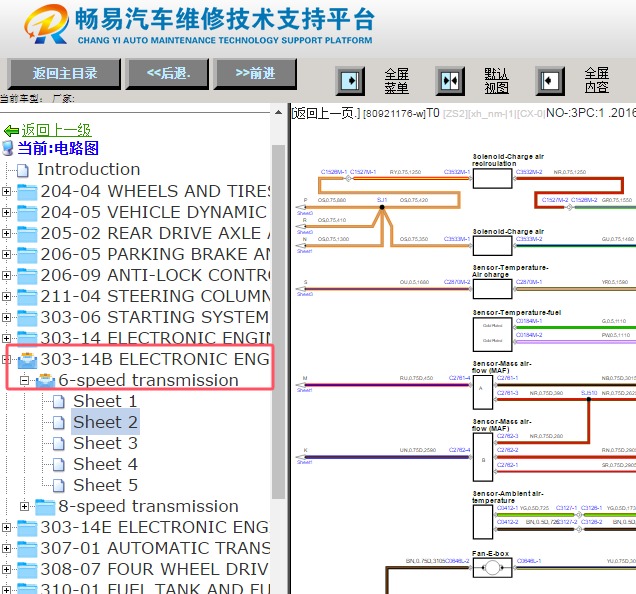Collapse the 6-speed transmission node
Viewport: 636px width, 594px height.
click(x=24, y=381)
